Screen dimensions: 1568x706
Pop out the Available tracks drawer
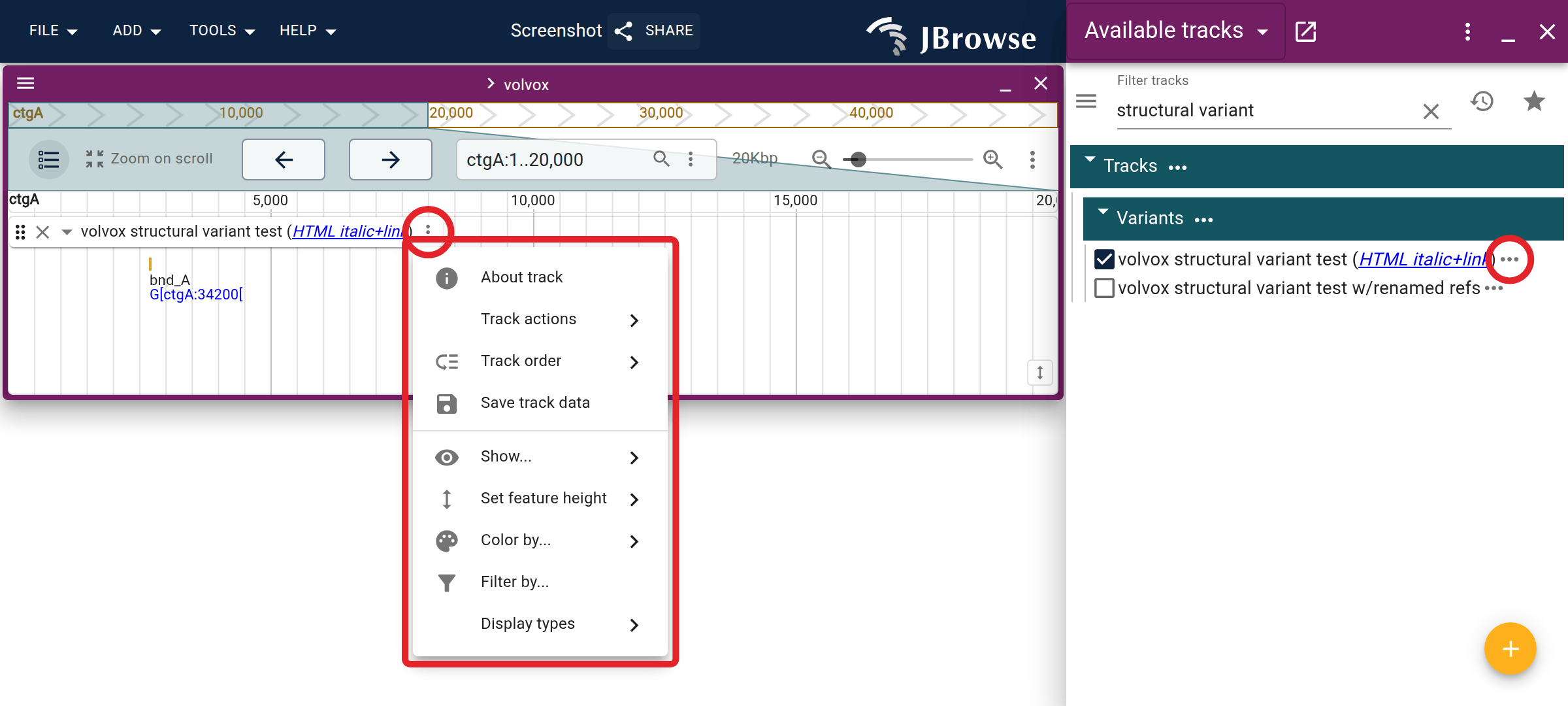click(x=1305, y=31)
